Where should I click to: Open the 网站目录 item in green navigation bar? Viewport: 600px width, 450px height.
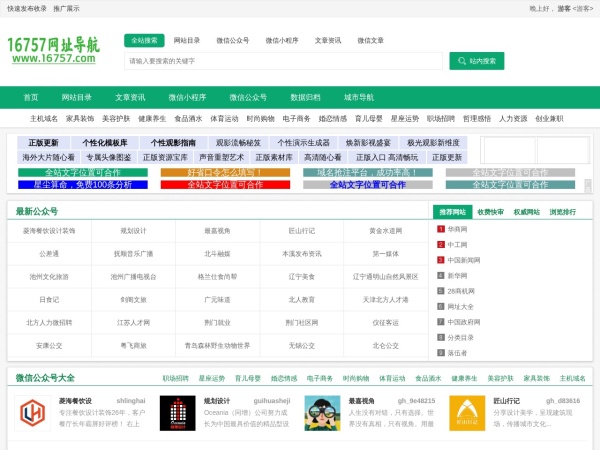point(76,97)
